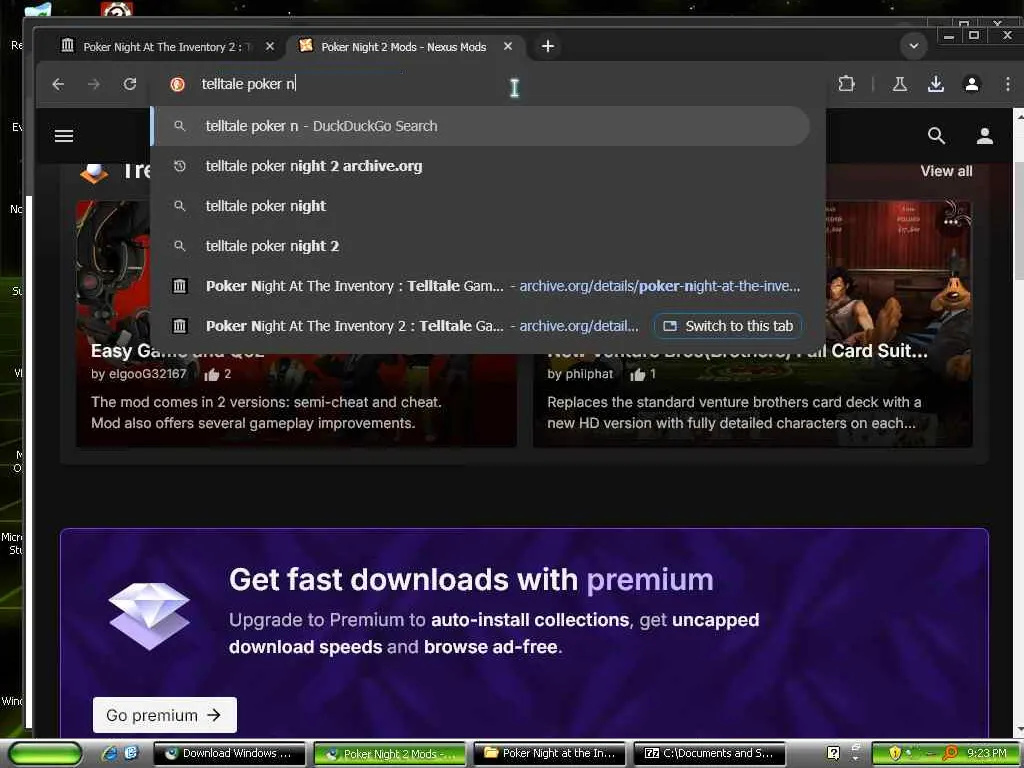Viewport: 1024px width, 768px height.
Task: Open author elgooG32167 profile link
Action: pyautogui.click(x=148, y=374)
